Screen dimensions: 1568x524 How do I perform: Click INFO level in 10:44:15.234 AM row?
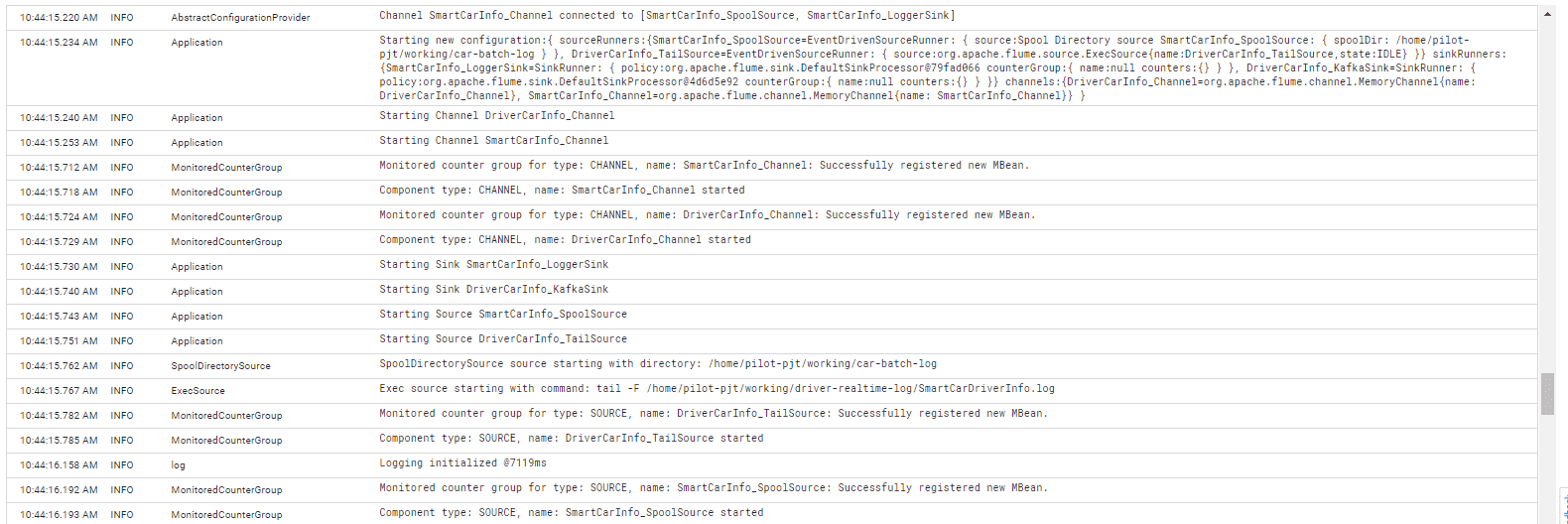(122, 43)
